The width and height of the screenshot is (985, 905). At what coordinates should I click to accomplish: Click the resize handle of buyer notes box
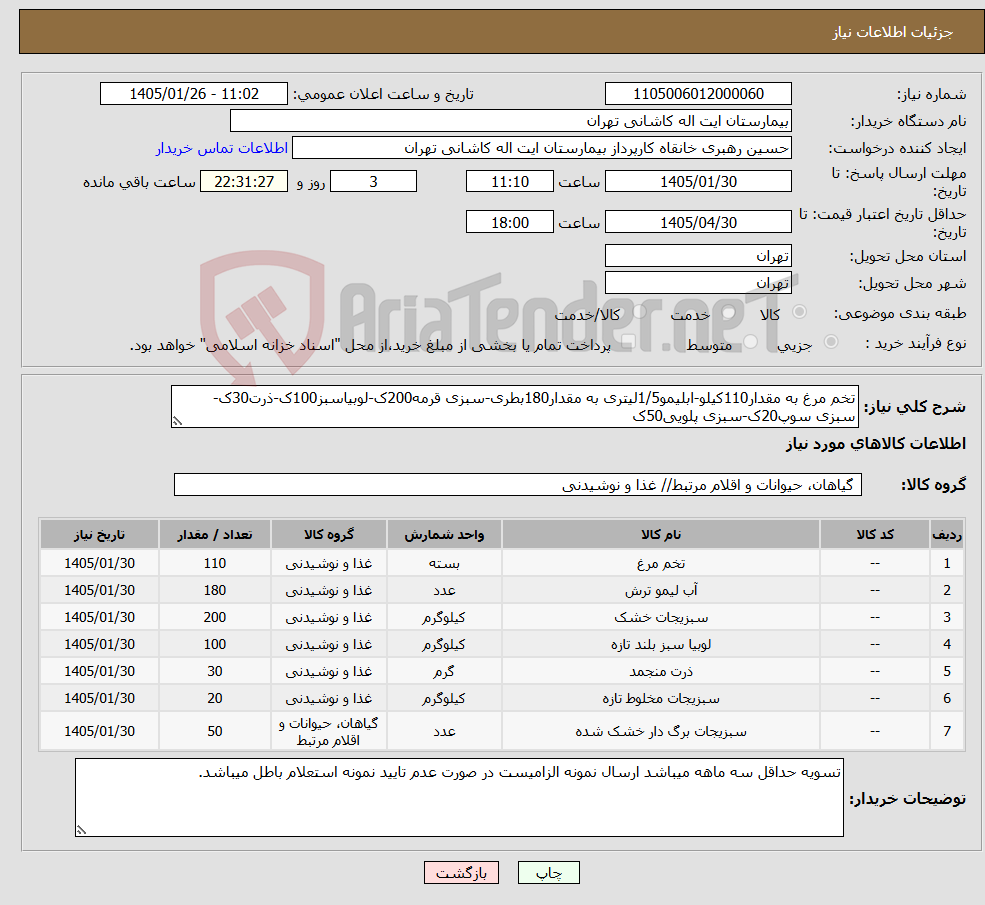click(x=81, y=830)
